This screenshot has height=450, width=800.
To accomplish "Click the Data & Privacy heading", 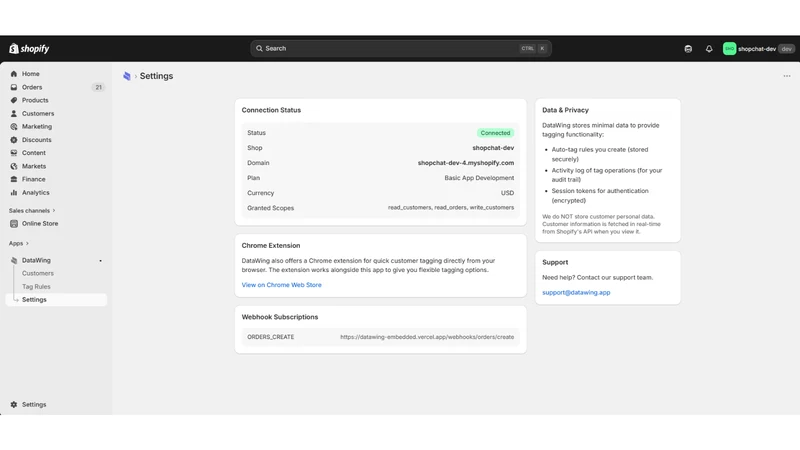I will pyautogui.click(x=565, y=110).
